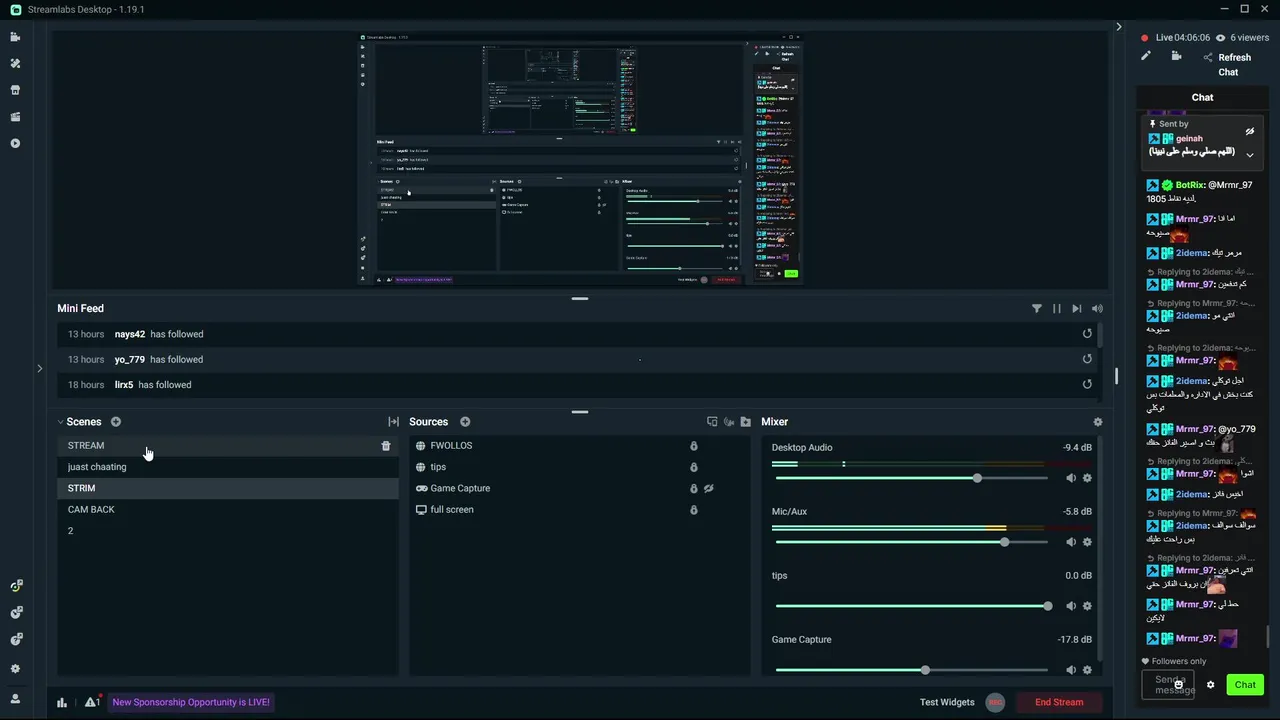Open Mixer advanced audio settings gear
This screenshot has height=720, width=1280.
tap(1098, 422)
